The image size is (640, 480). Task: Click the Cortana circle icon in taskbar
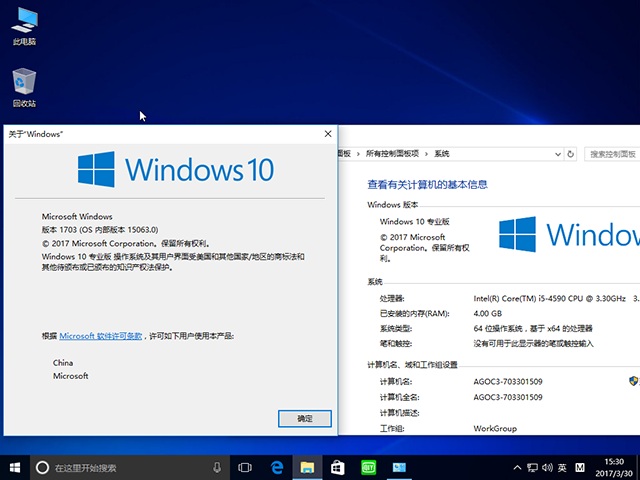click(x=42, y=467)
